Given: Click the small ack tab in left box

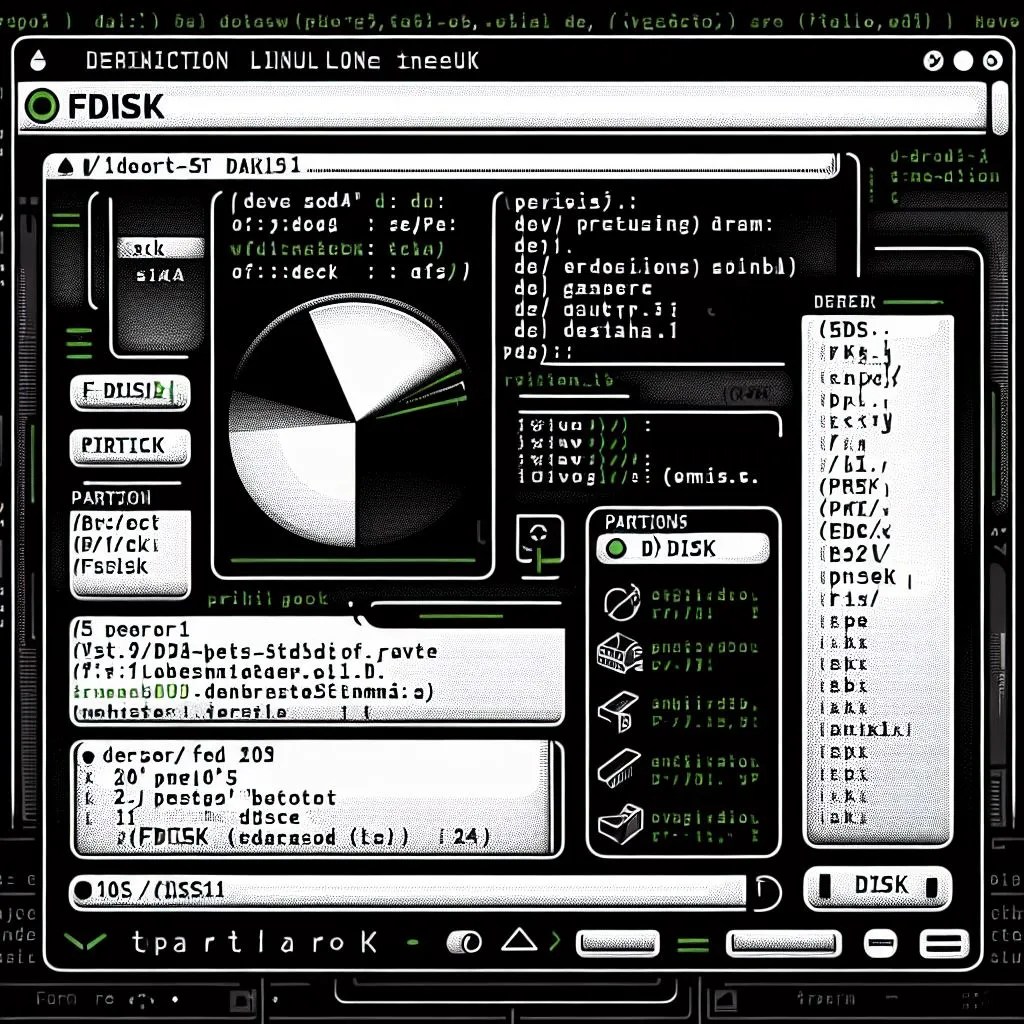Looking at the screenshot, I should point(160,248).
